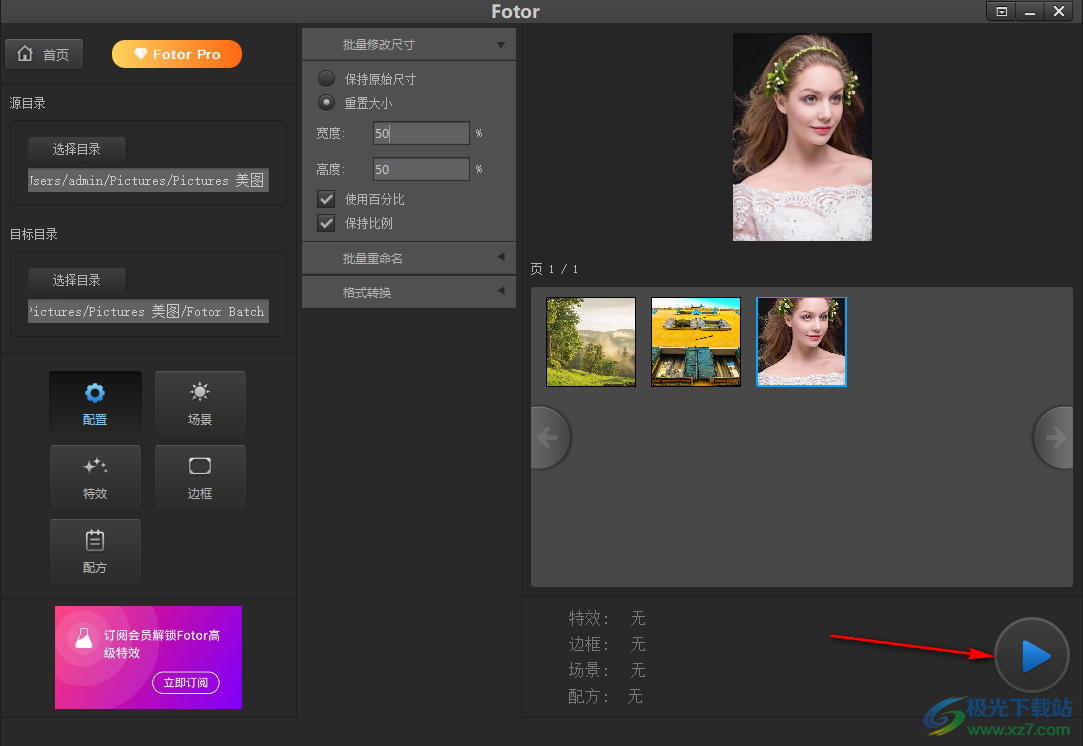The image size is (1083, 746).
Task: Toggle 使用百分比 checkbox
Action: [x=326, y=199]
